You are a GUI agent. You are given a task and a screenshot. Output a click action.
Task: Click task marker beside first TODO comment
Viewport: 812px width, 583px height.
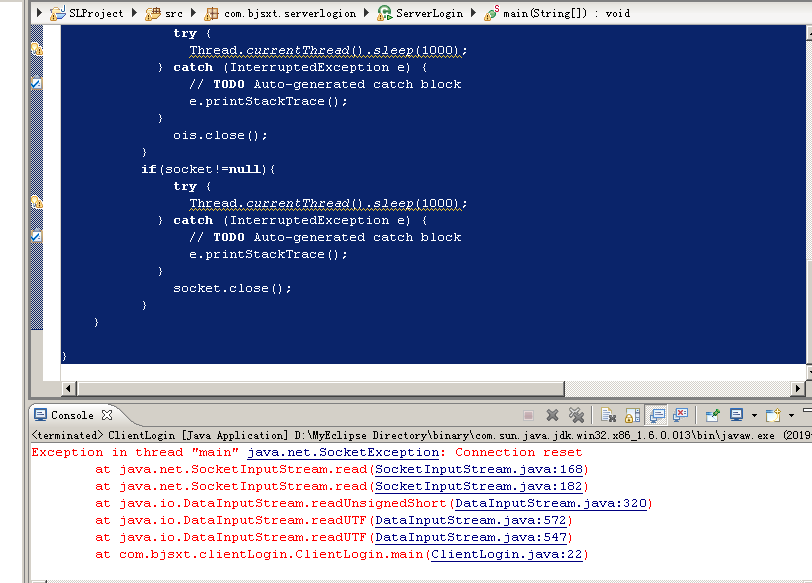36,83
